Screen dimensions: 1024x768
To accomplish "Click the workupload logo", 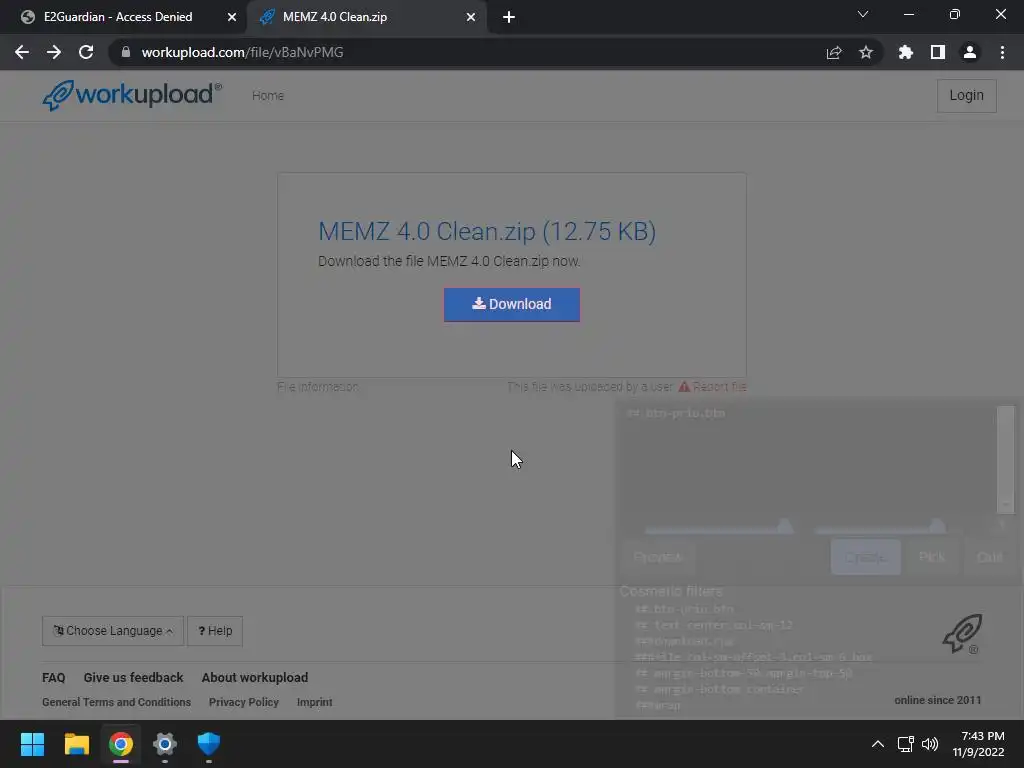I will 132,95.
